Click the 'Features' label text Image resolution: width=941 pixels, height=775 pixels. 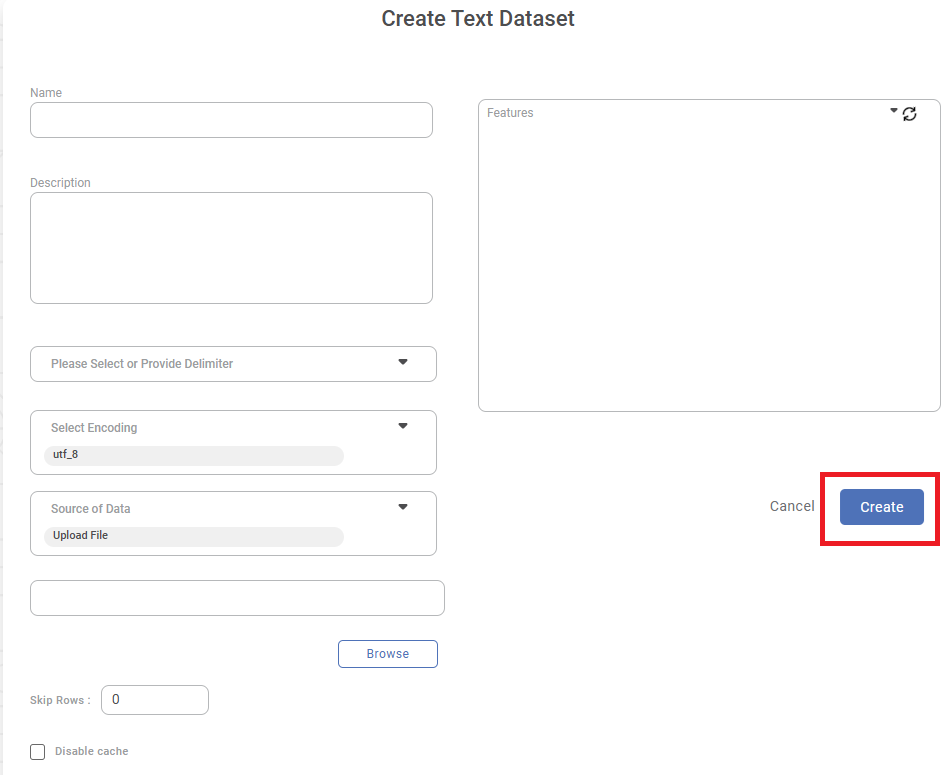tap(510, 113)
